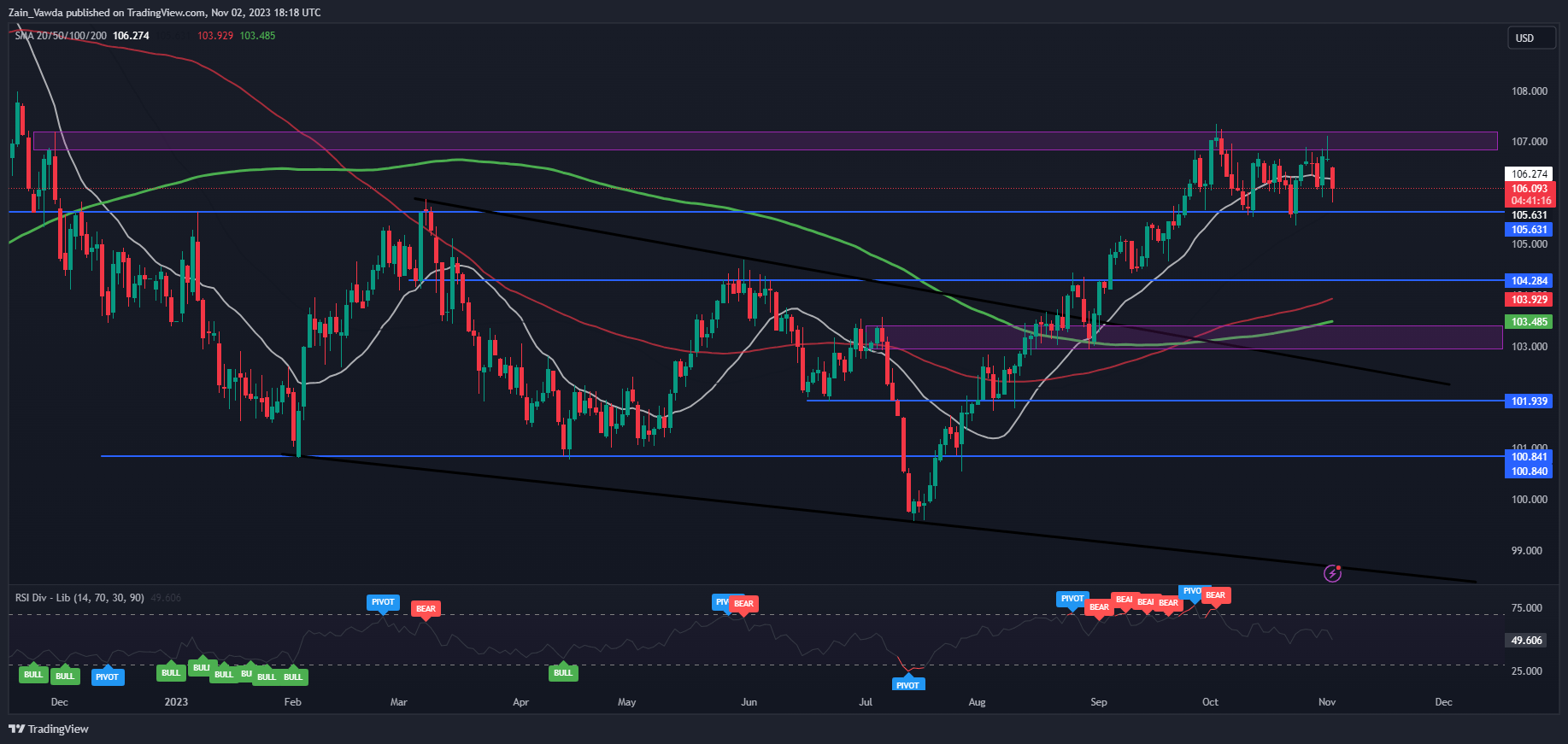Click the TradingView logo at bottom left

[49, 729]
